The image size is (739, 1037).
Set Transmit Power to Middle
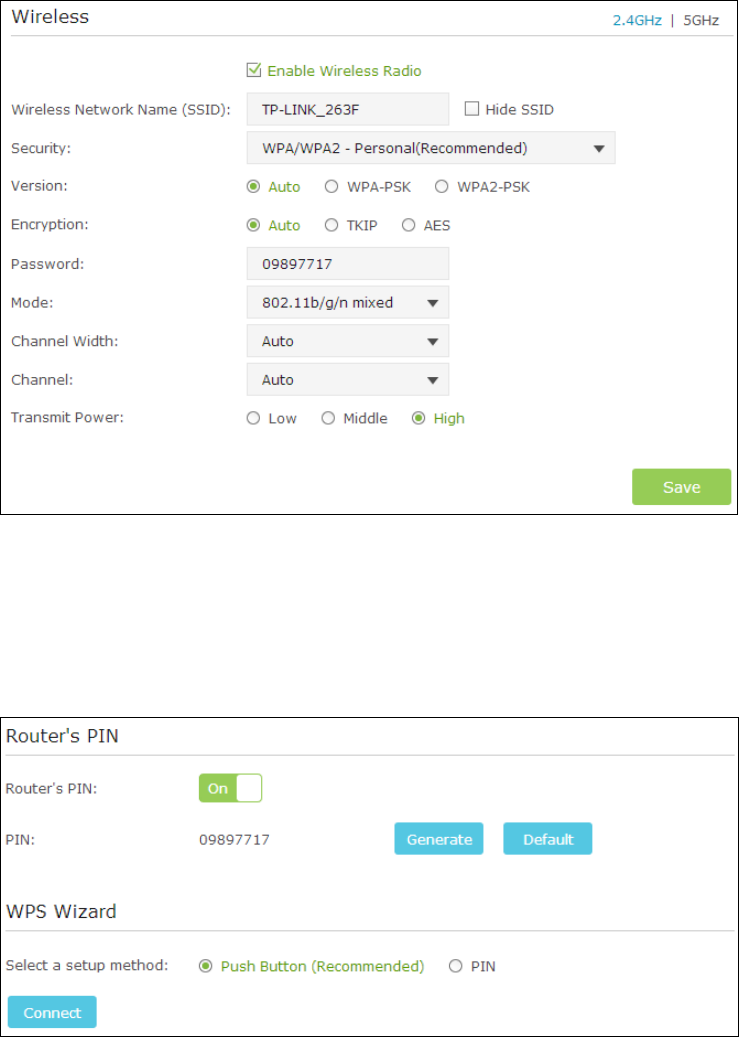pyautogui.click(x=327, y=419)
